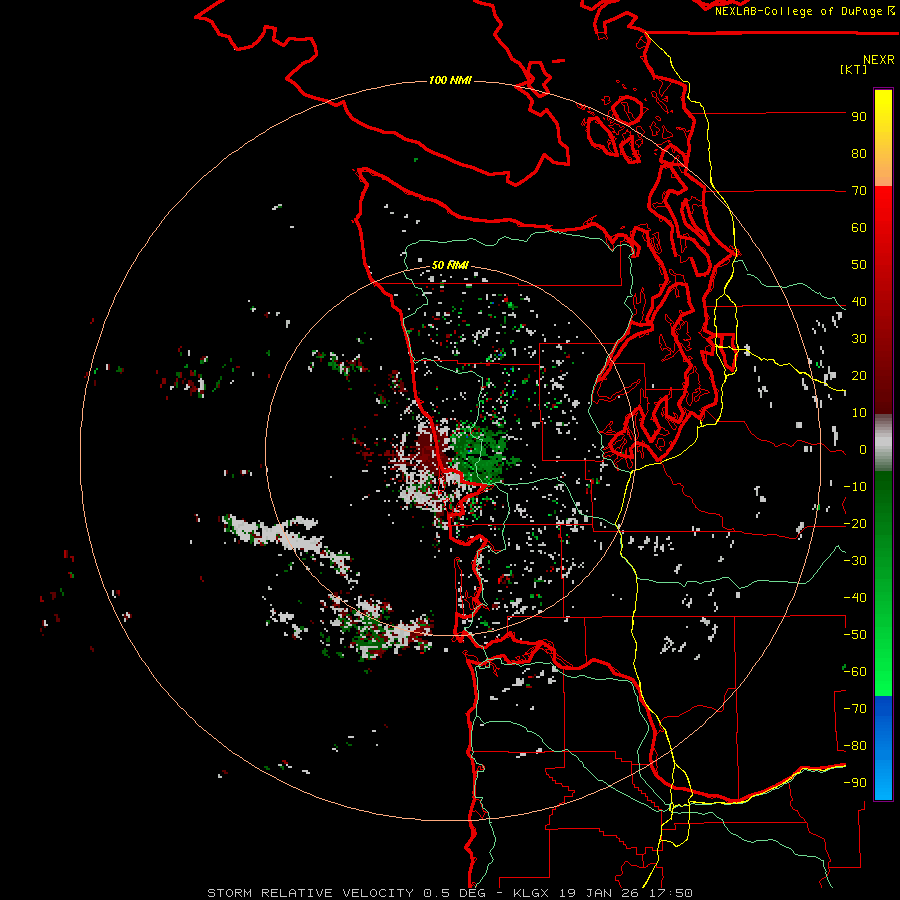This screenshot has height=900, width=900.
Task: Click the KLGX station identifier
Action: pyautogui.click(x=532, y=893)
